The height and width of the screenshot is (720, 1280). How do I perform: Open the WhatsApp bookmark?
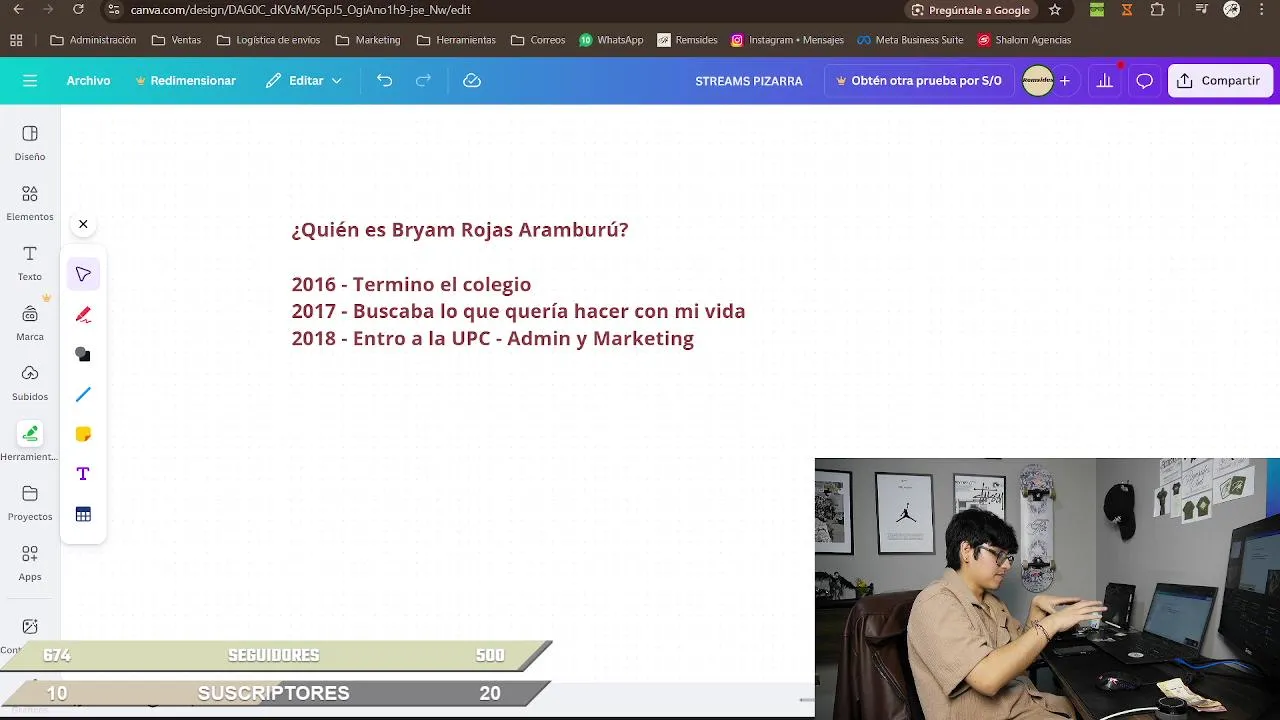pos(611,40)
